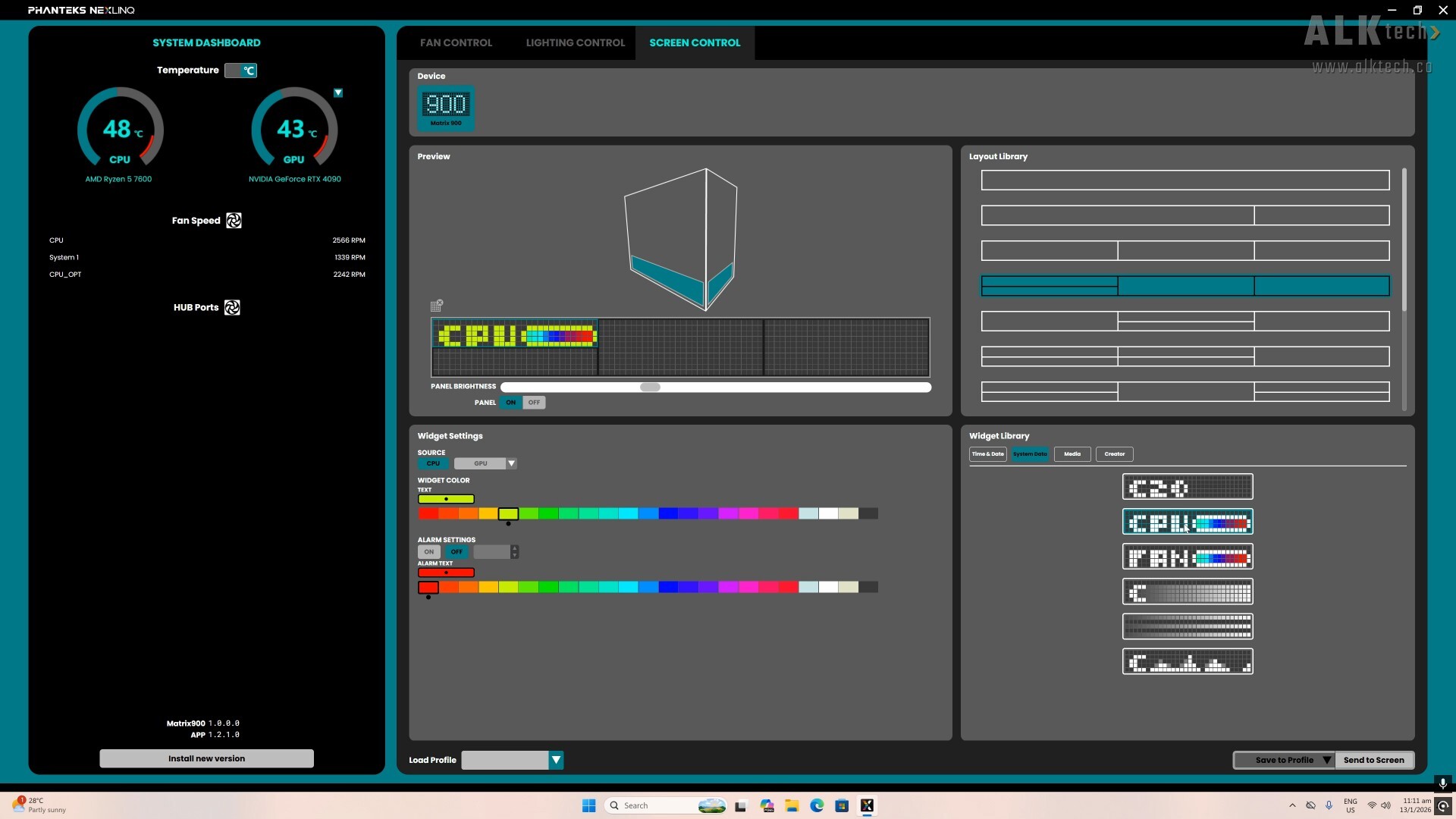
Task: Click the Install new version button
Action: tap(206, 758)
